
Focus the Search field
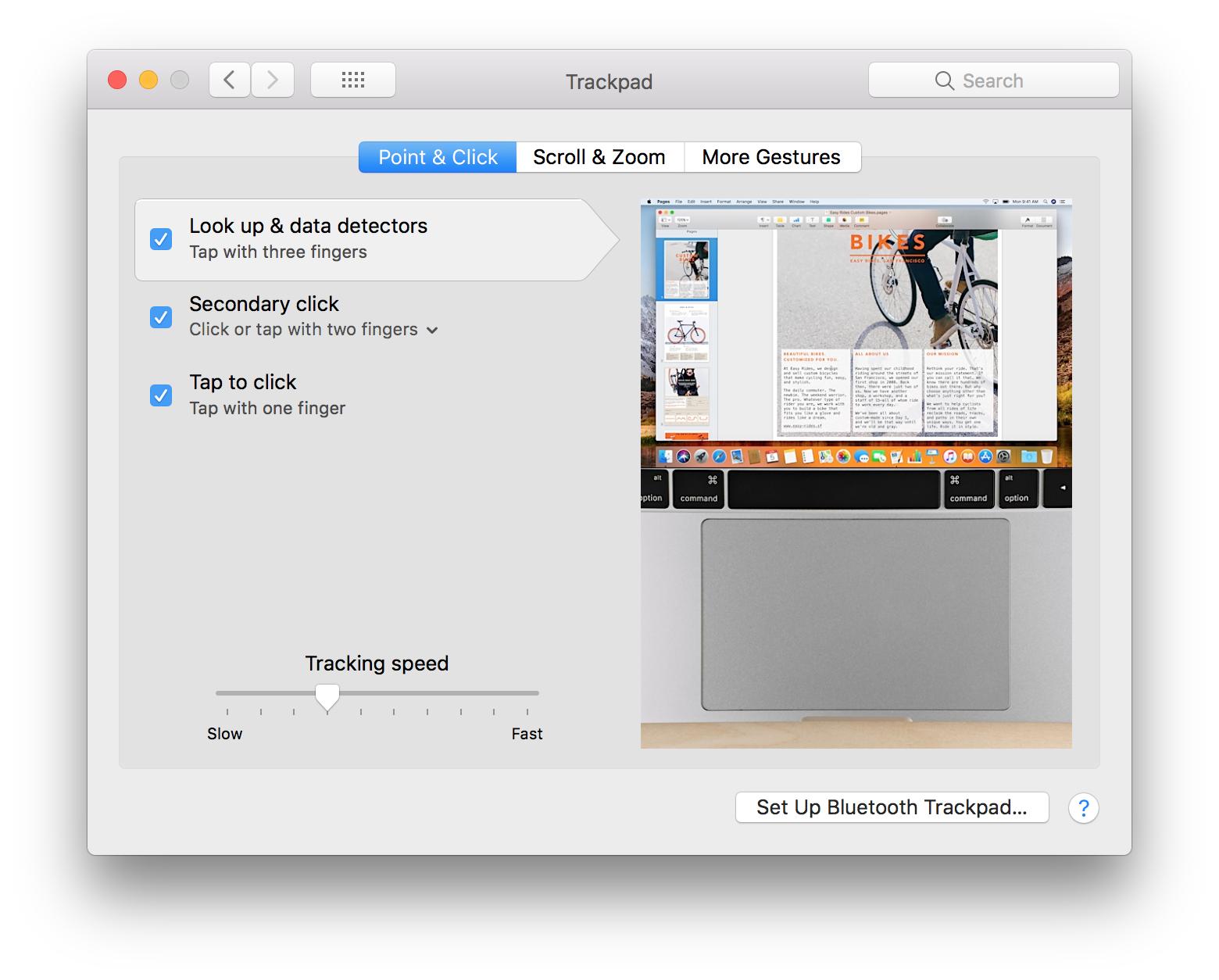coord(993,80)
